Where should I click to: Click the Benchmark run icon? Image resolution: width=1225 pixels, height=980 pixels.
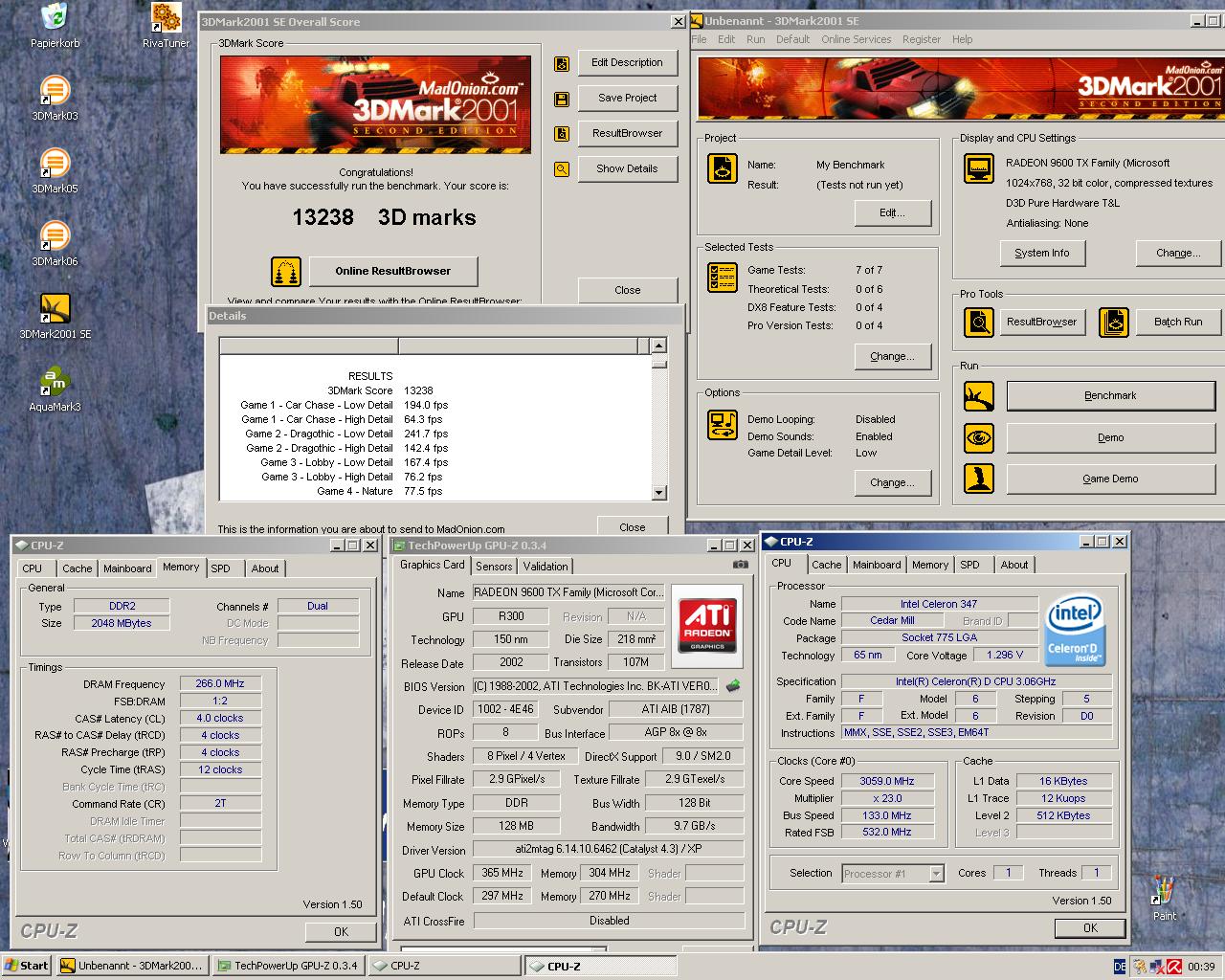point(978,396)
